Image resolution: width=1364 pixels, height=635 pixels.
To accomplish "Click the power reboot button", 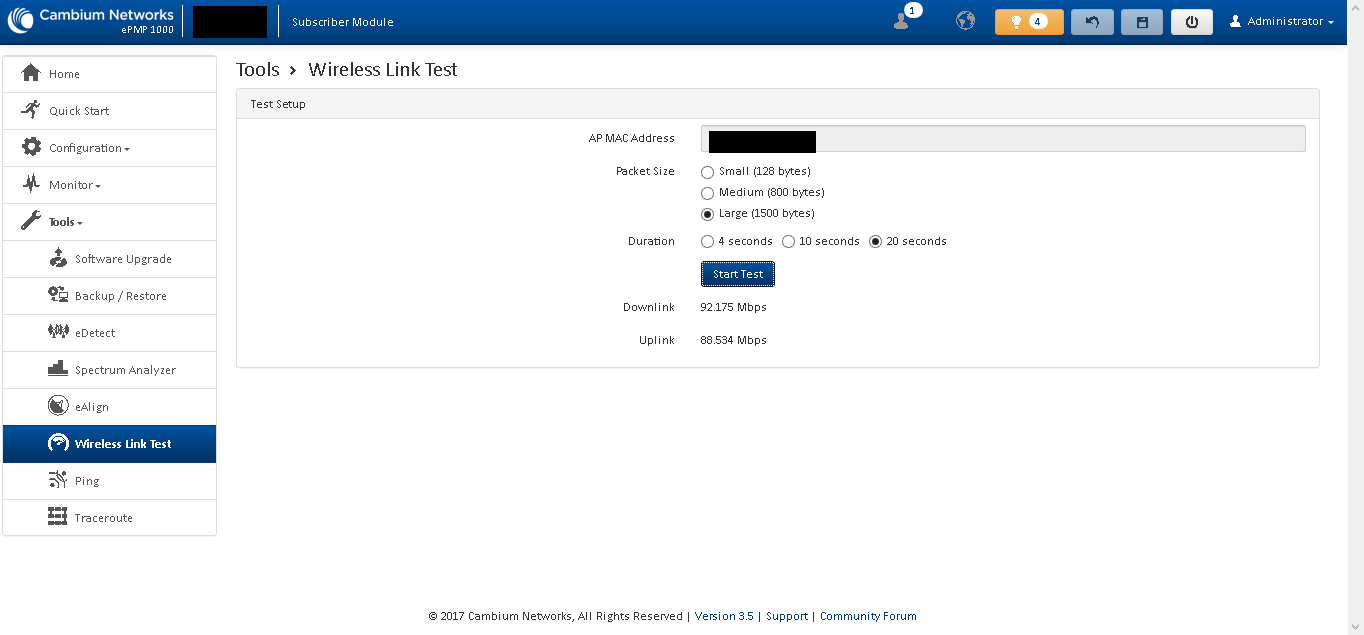I will 1192,22.
